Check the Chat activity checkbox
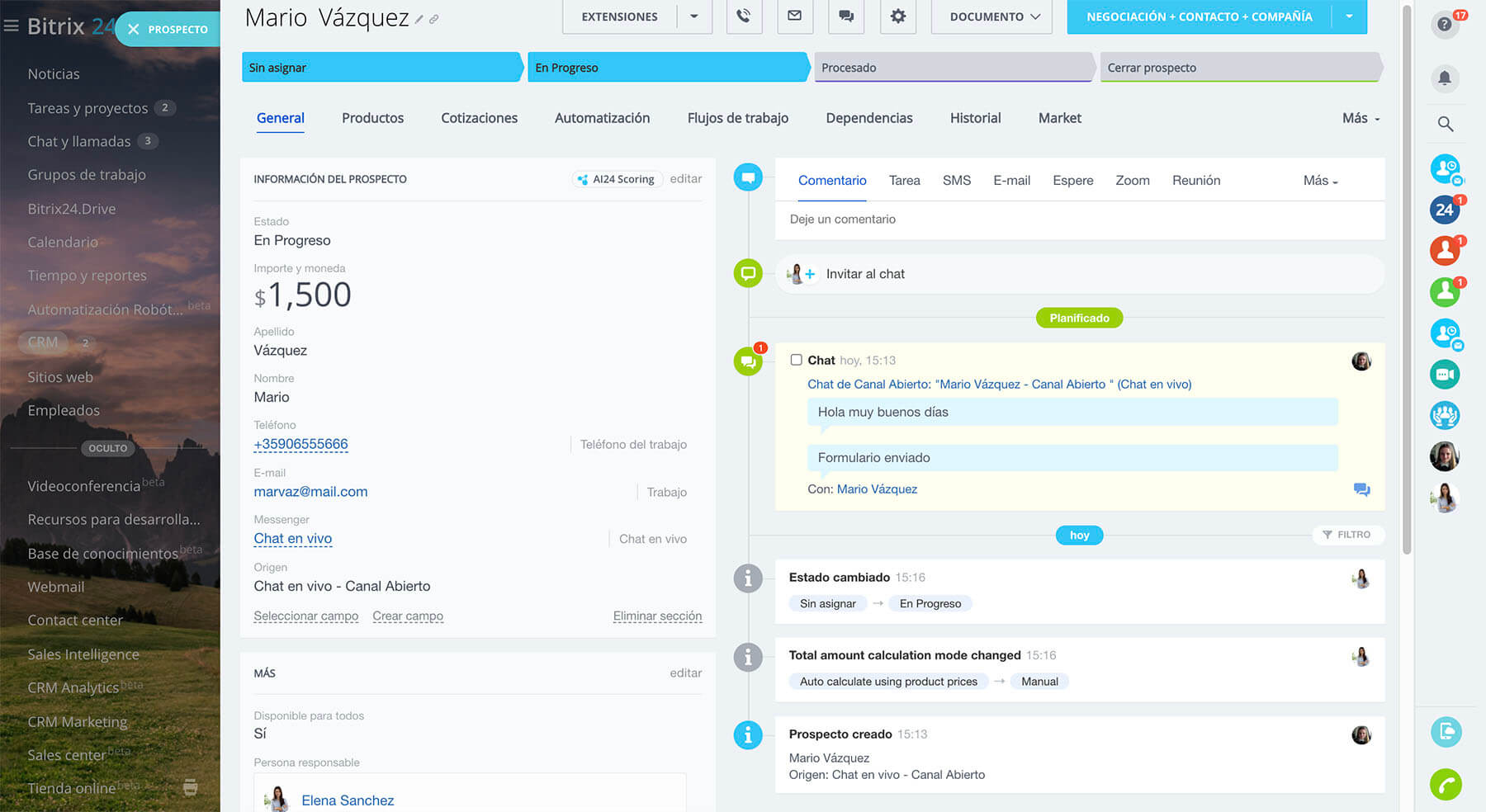The height and width of the screenshot is (812, 1486). click(796, 360)
